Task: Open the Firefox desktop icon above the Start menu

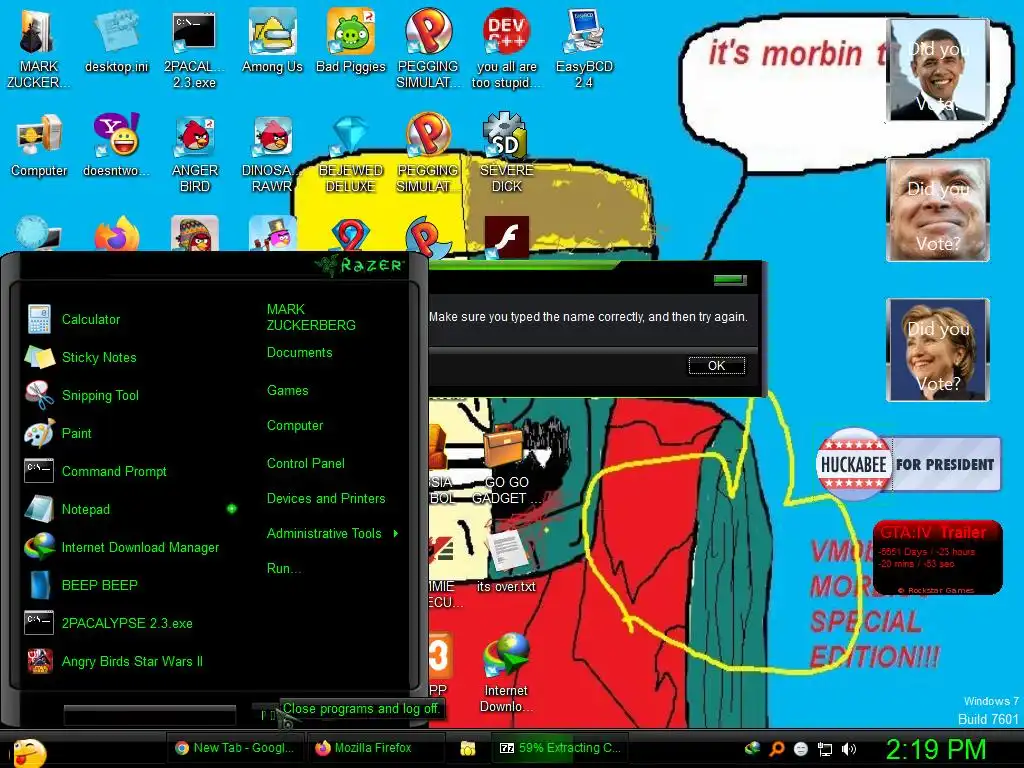Action: tap(116, 235)
